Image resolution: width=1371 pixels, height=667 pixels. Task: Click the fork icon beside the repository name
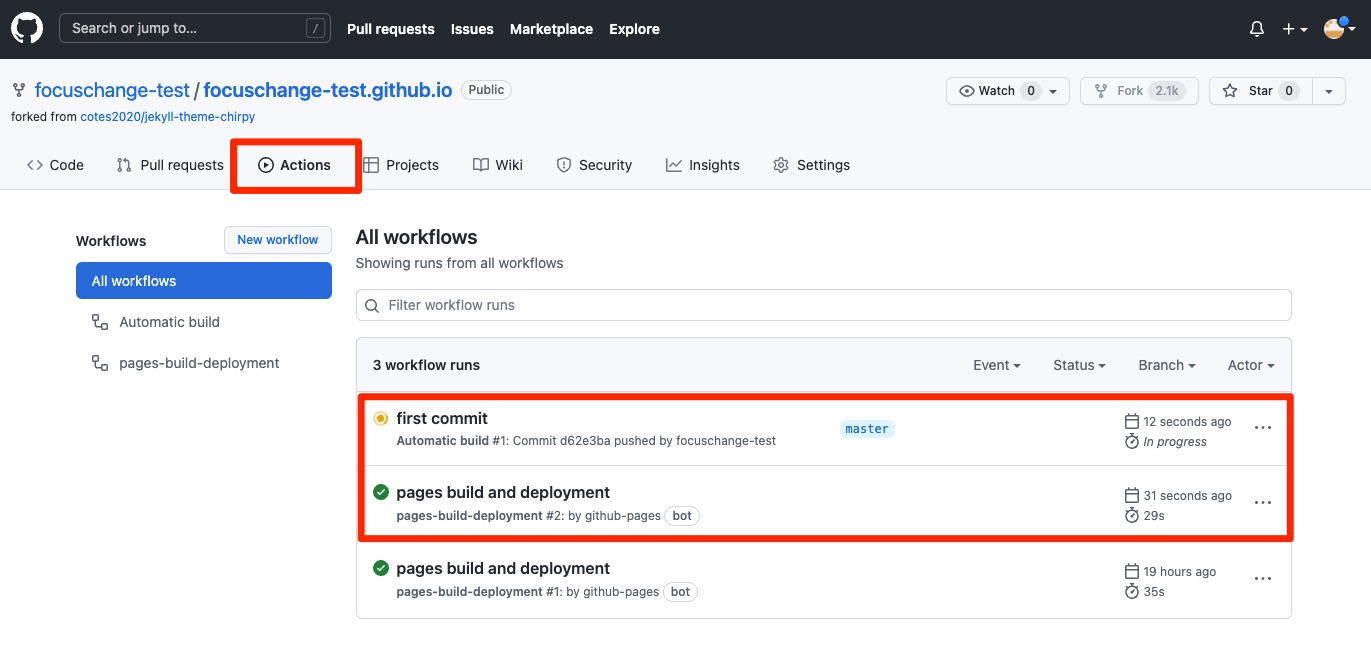[19, 90]
